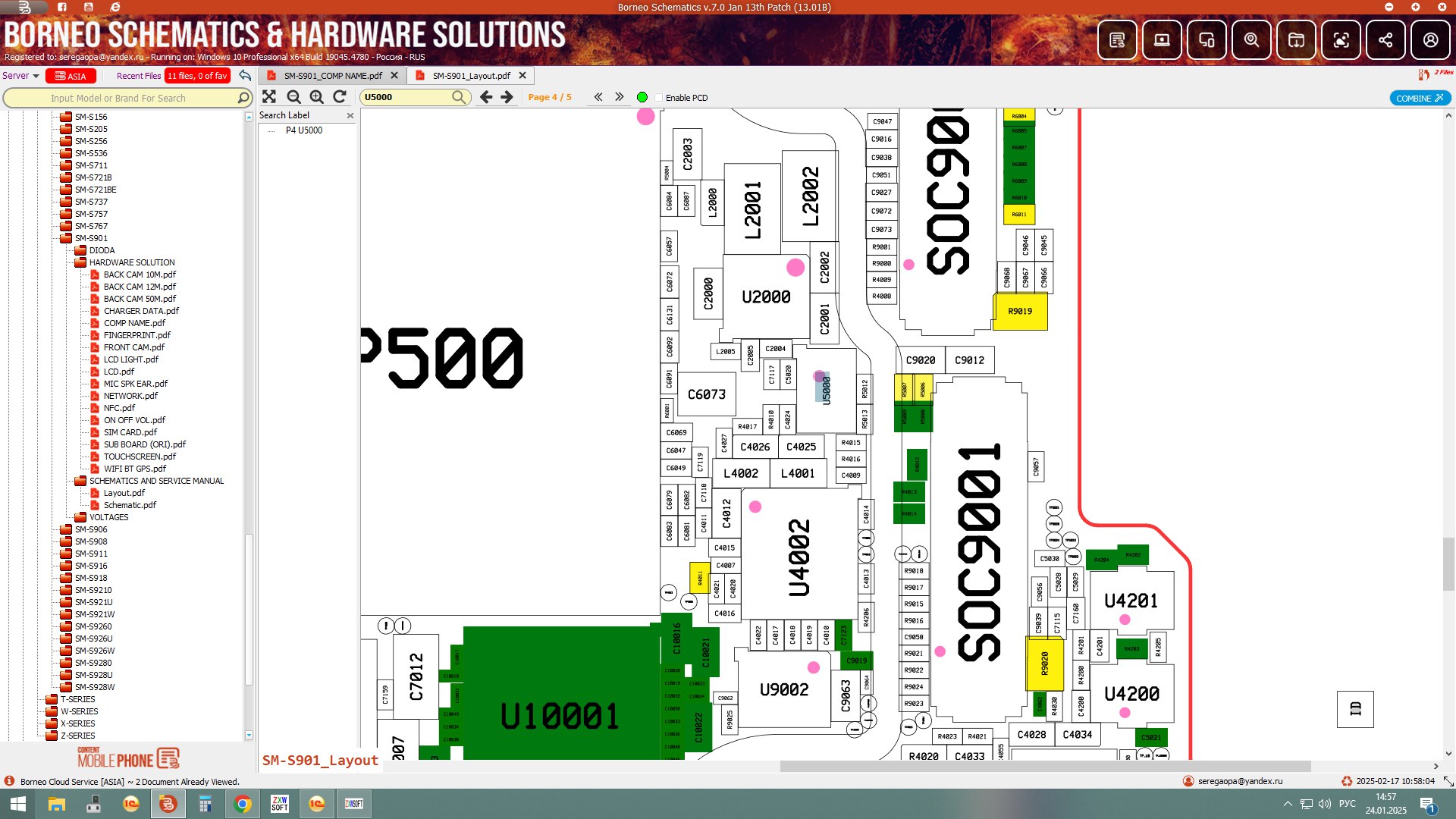Open the monitor display icon in header
The width and height of the screenshot is (1456, 819).
point(1162,40)
